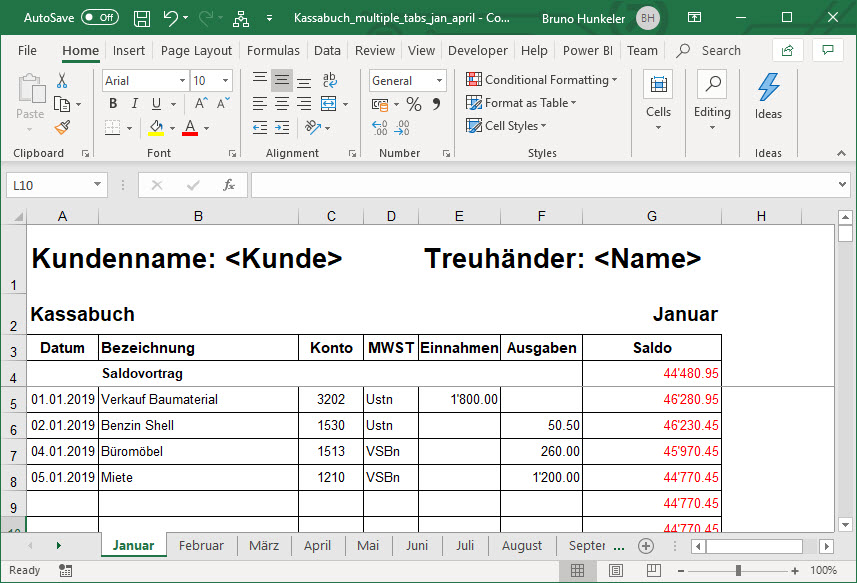Toggle Italic formatting
This screenshot has height=583, width=857.
135,104
